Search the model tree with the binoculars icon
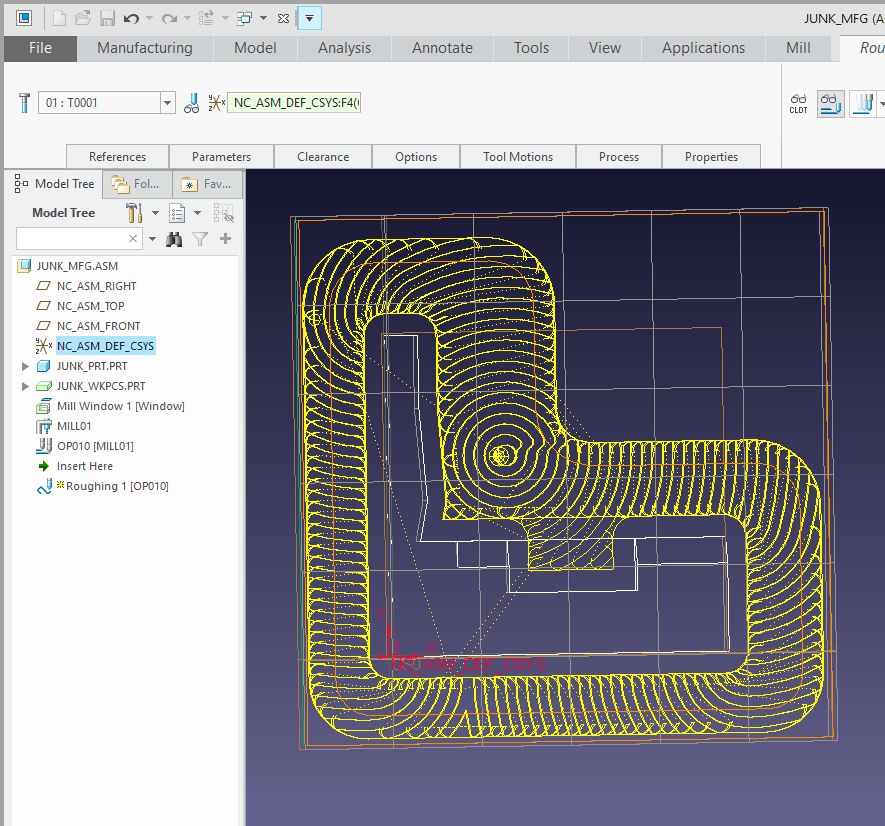Screen dimensions: 885x826 175,239
